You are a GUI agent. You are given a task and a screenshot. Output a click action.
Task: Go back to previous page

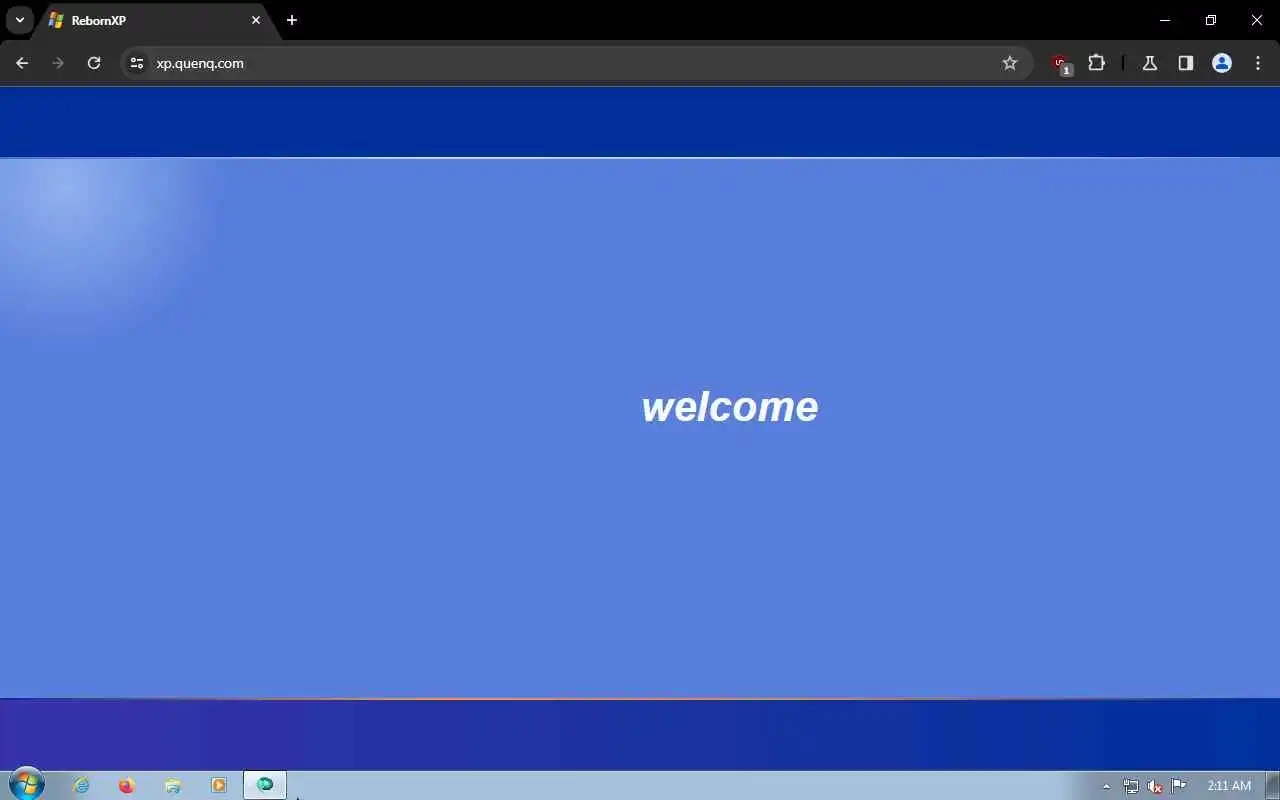(22, 63)
